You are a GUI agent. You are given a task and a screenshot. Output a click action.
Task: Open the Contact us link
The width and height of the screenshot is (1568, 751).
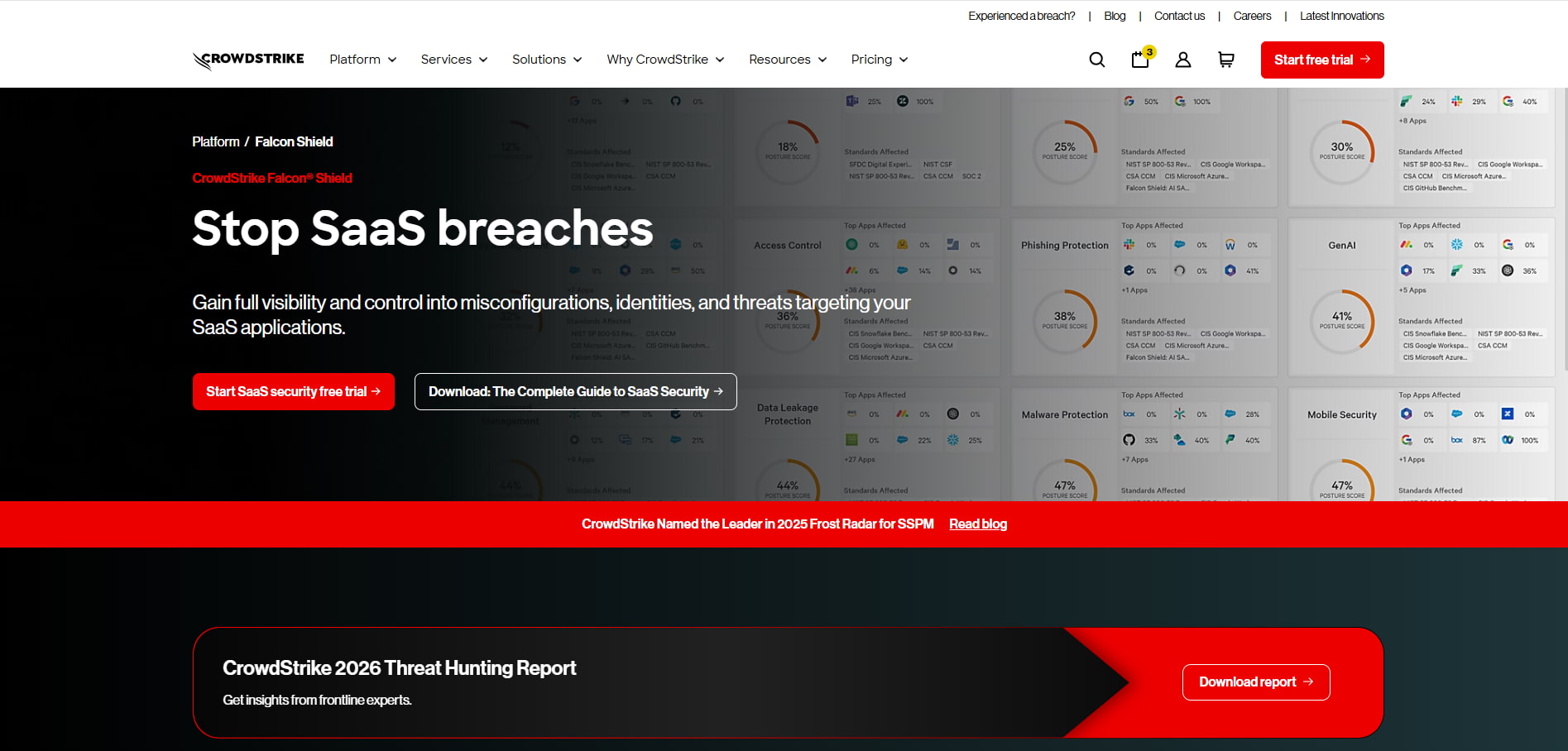tap(1179, 16)
